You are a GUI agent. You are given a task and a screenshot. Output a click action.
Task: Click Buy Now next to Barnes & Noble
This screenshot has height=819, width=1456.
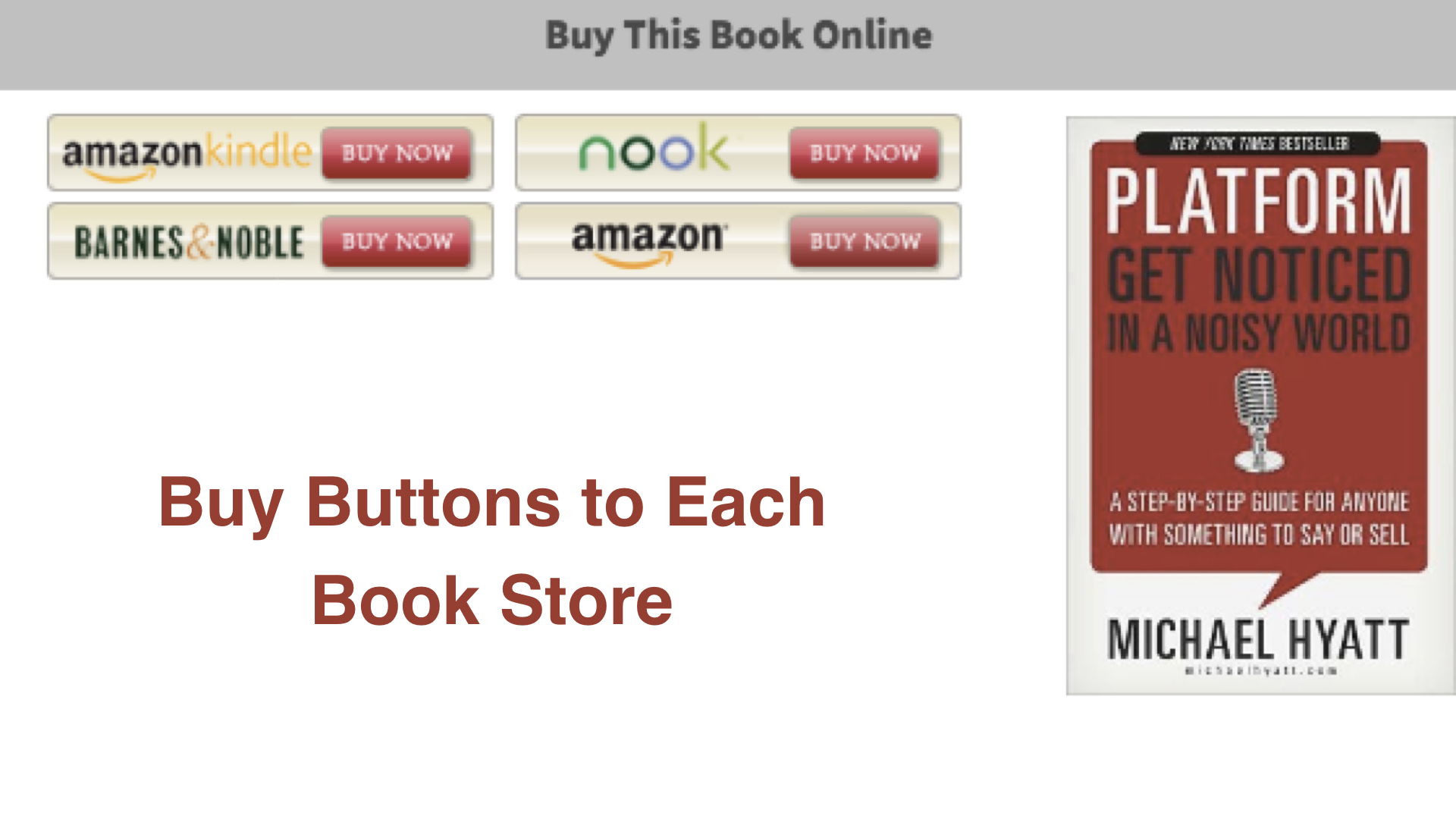pyautogui.click(x=397, y=242)
